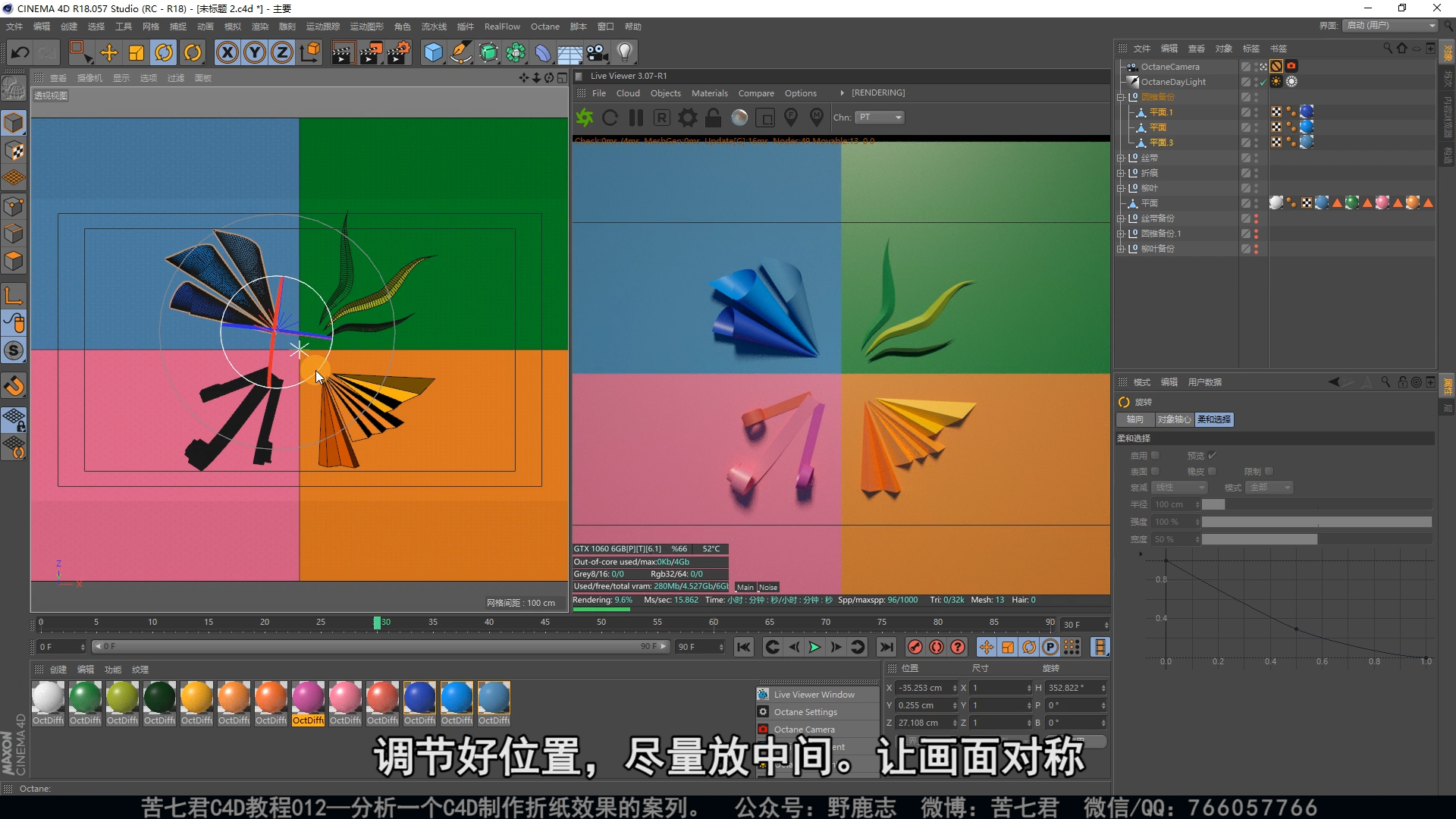Switch to the 轴向 tab

(x=1135, y=419)
